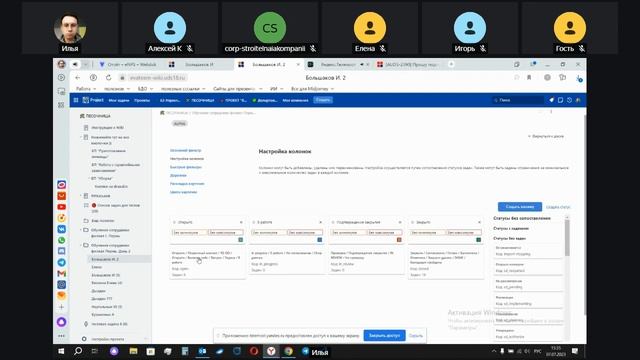Click the search field in blue bar
The height and width of the screenshot is (360, 640).
(x=518, y=100)
